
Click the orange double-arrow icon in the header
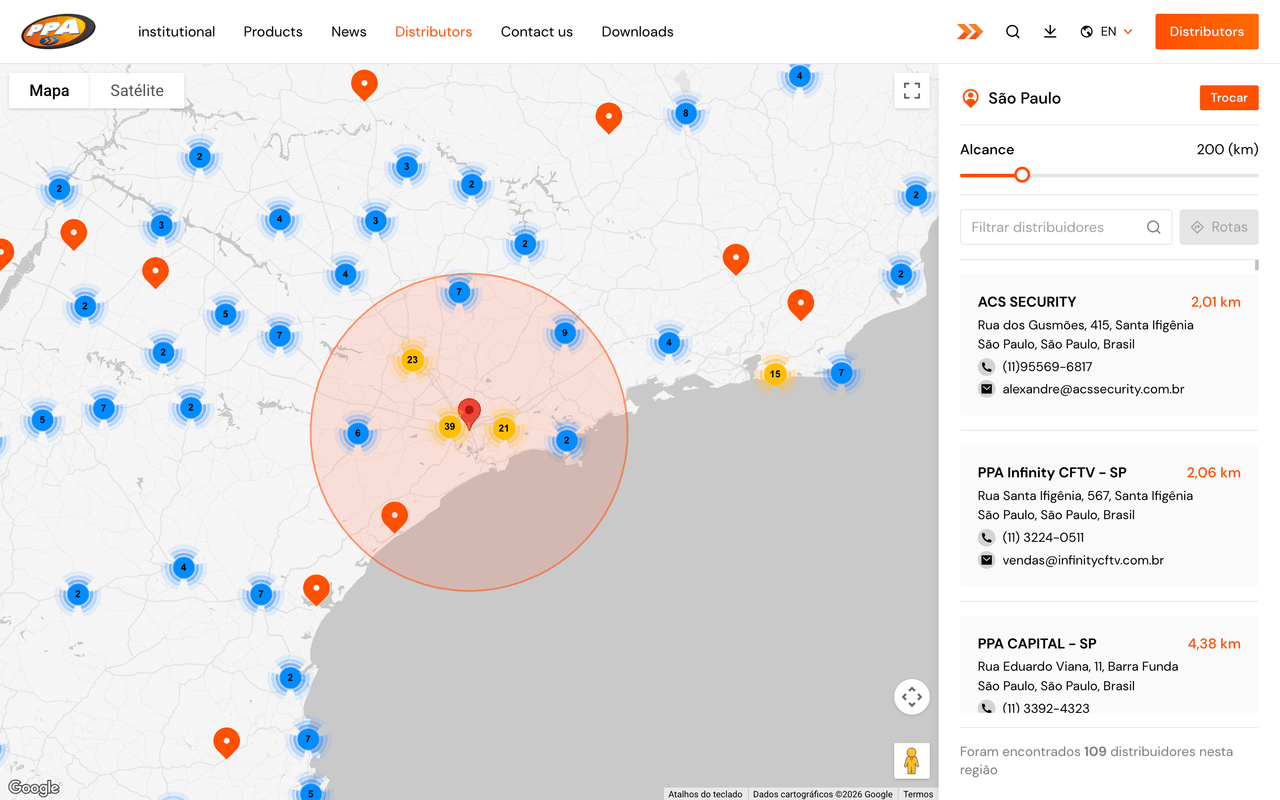970,32
